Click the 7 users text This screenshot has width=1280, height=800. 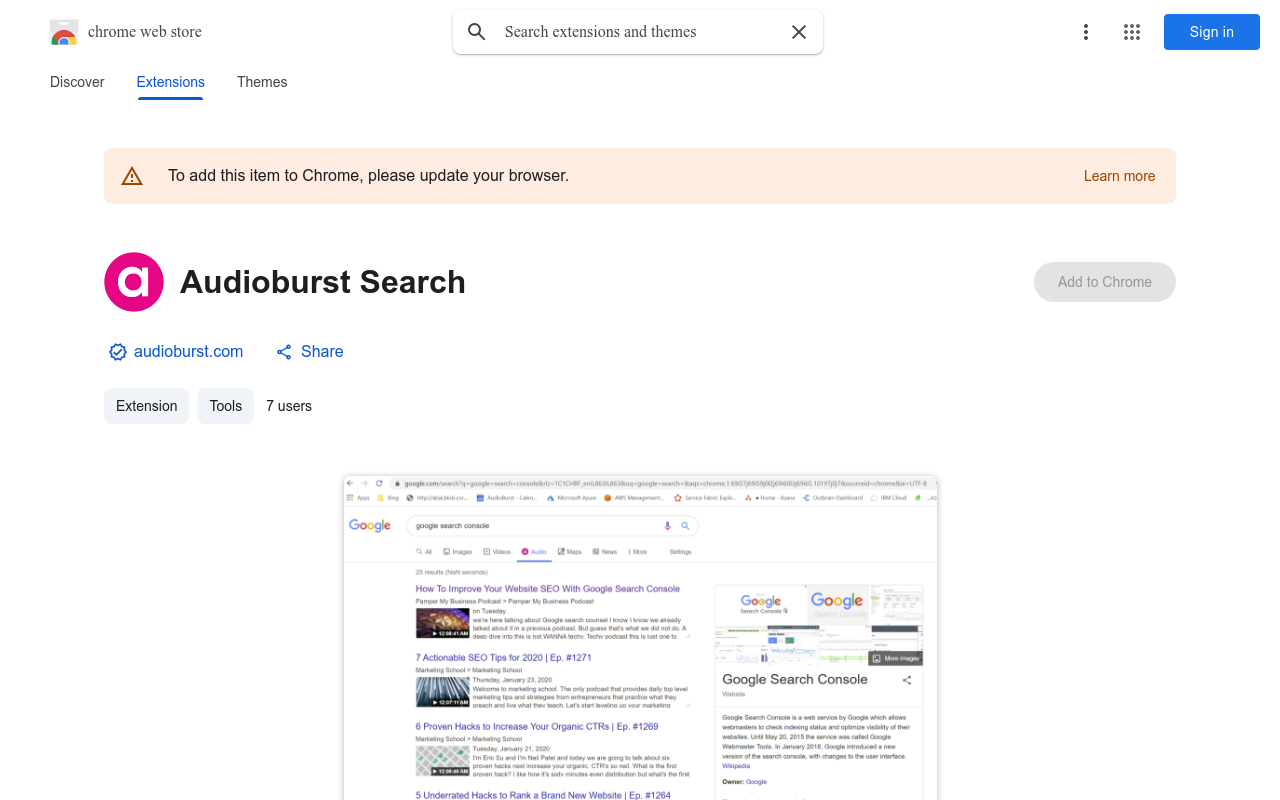[289, 406]
